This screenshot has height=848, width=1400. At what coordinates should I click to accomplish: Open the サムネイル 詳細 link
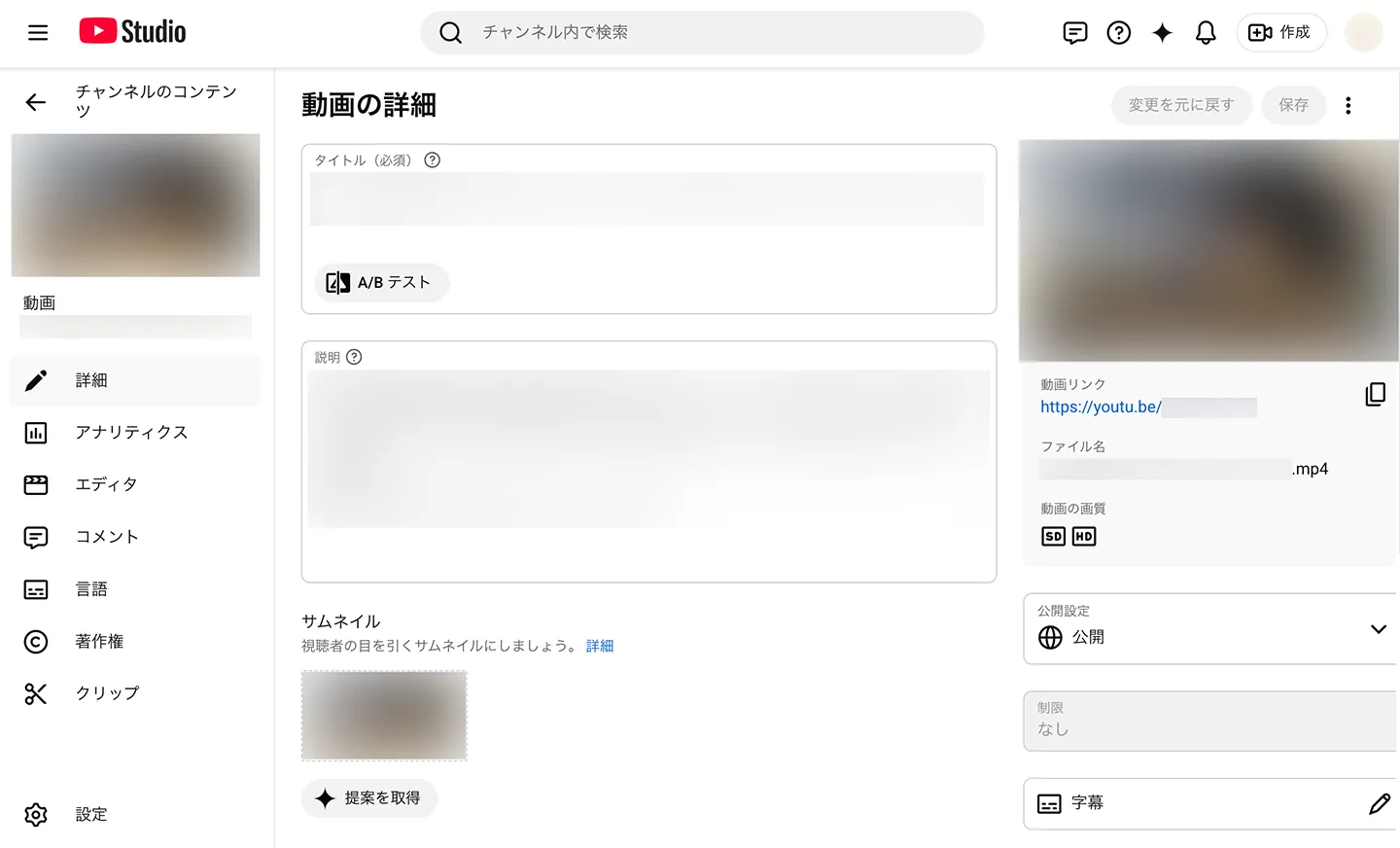pos(600,646)
